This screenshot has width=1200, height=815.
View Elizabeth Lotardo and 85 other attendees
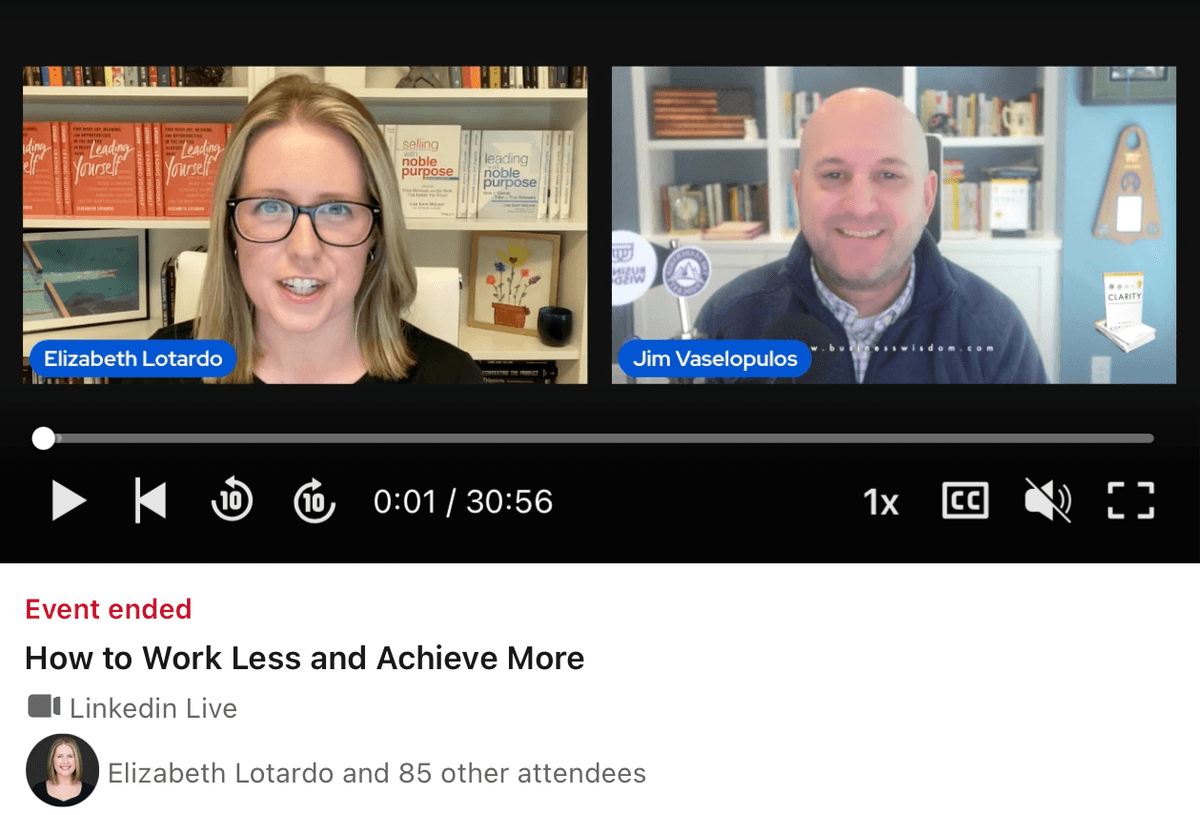click(377, 773)
